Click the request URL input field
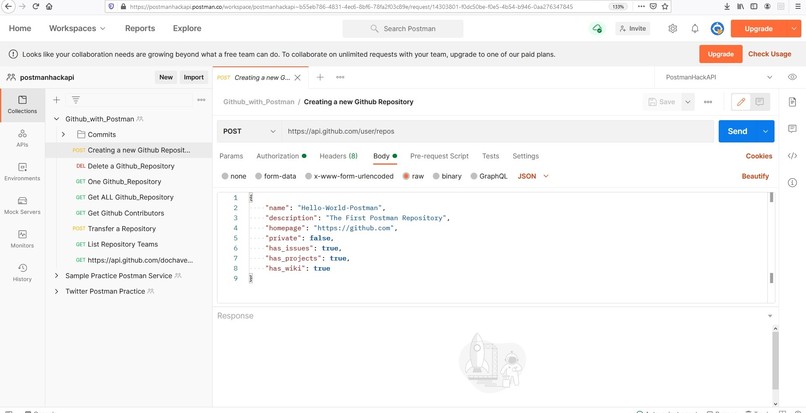Viewport: 806px width, 413px height. (498, 131)
